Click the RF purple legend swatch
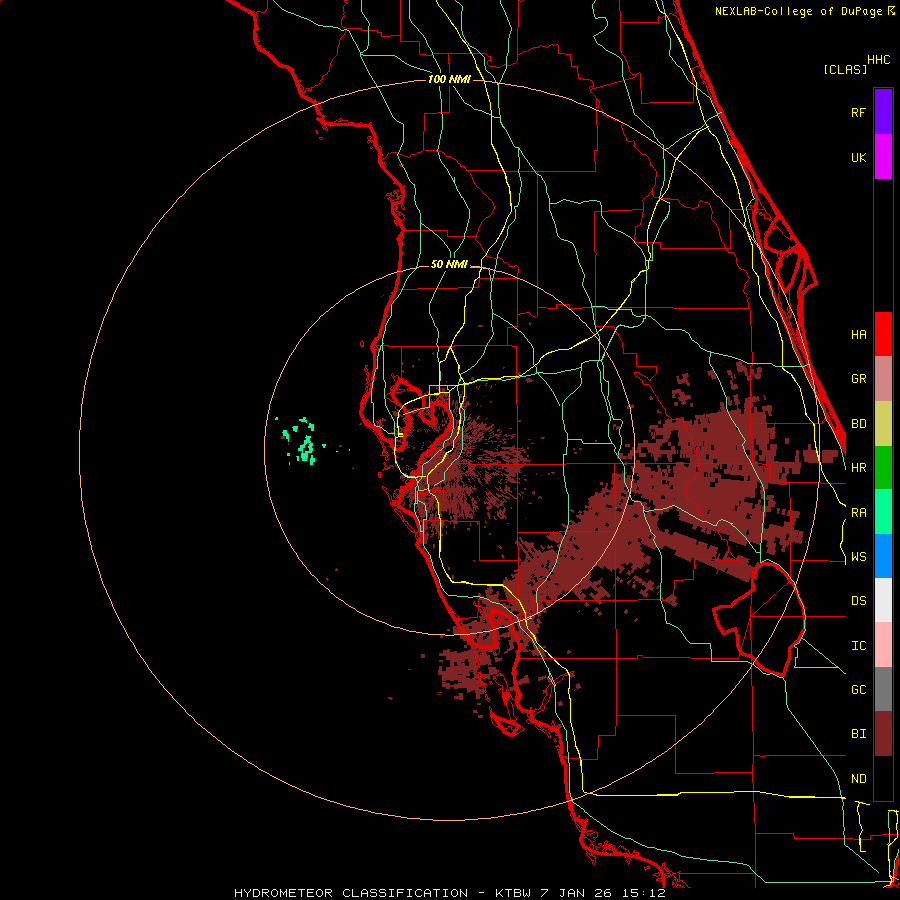Viewport: 900px width, 900px height. (883, 112)
